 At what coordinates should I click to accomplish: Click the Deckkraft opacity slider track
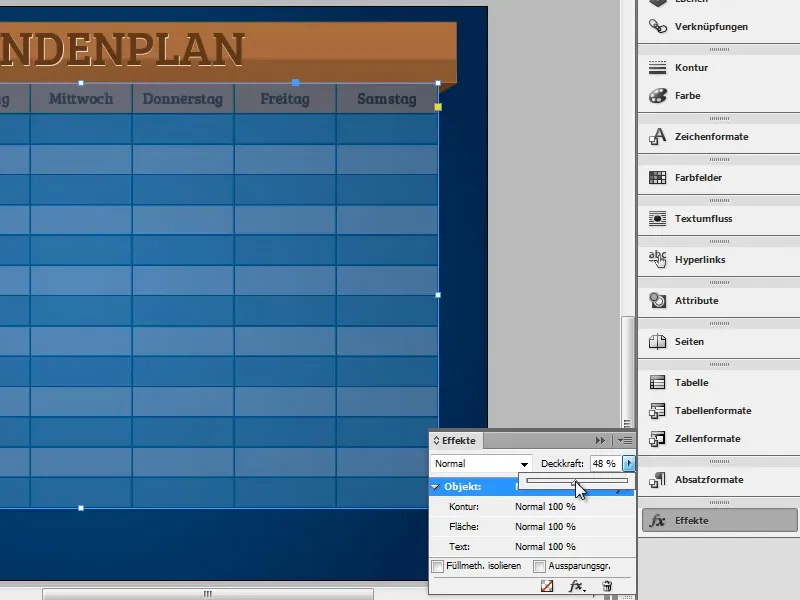click(x=577, y=481)
